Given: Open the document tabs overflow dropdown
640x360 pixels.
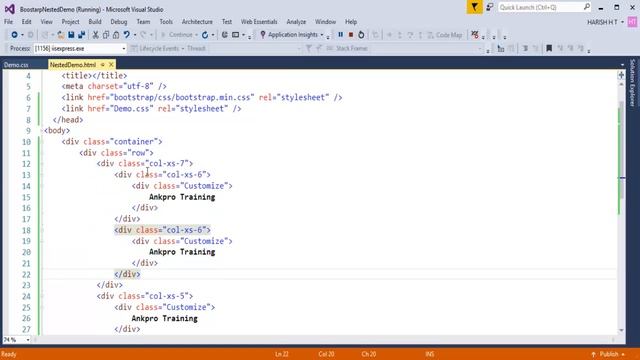Looking at the screenshot, I should pyautogui.click(x=622, y=64).
